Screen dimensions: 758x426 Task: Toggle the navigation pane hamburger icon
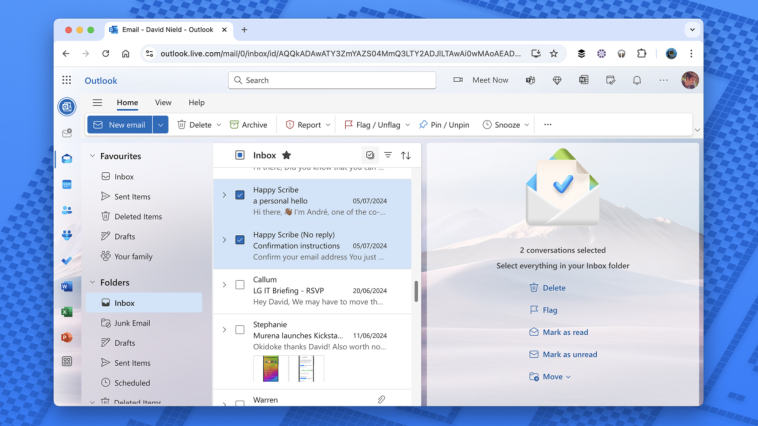(97, 103)
